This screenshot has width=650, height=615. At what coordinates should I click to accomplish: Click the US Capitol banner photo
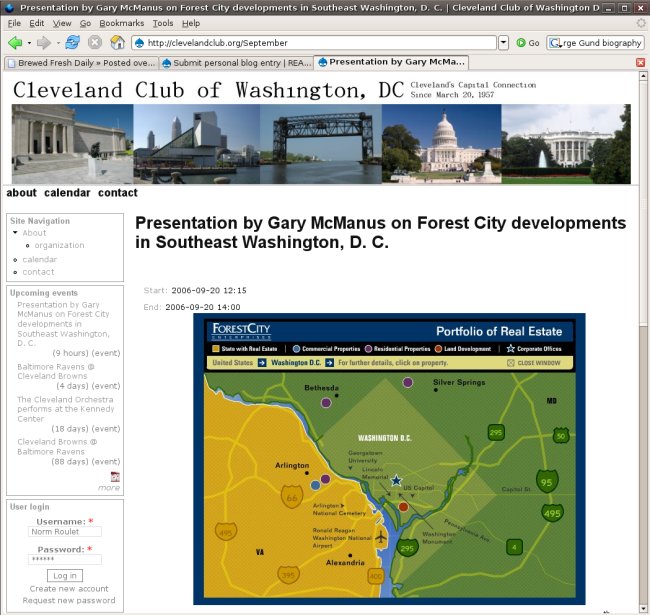tap(441, 144)
